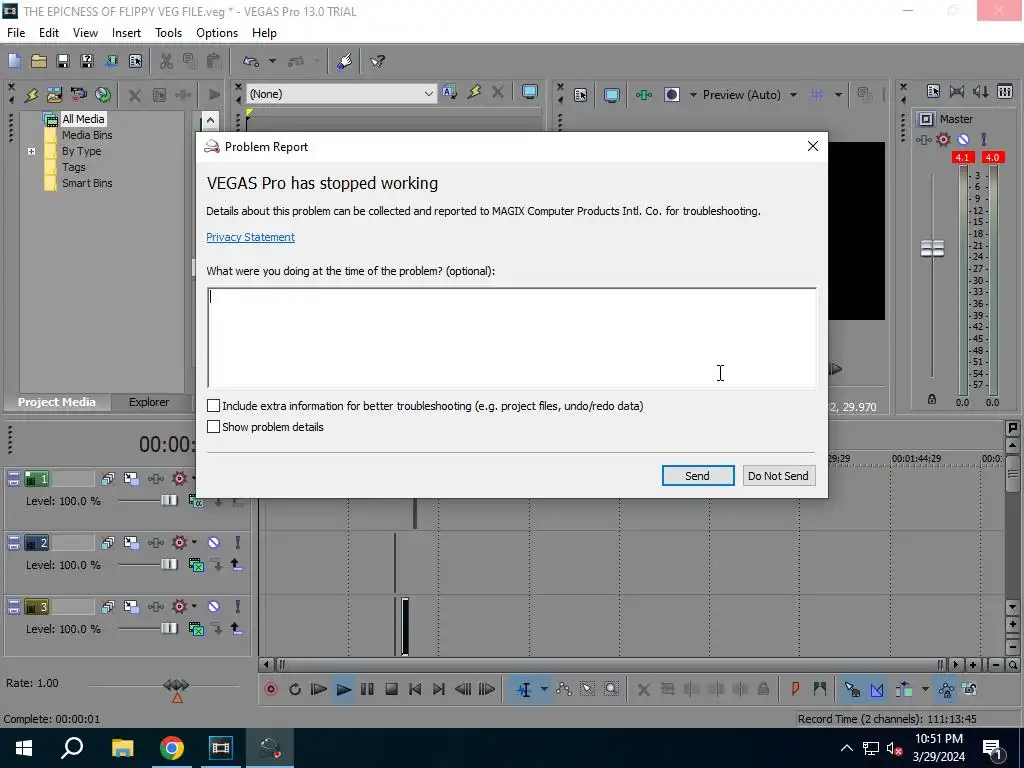Open the Auto Ripple mode dropdown arrow
The image size is (1024, 768).
tap(925, 690)
